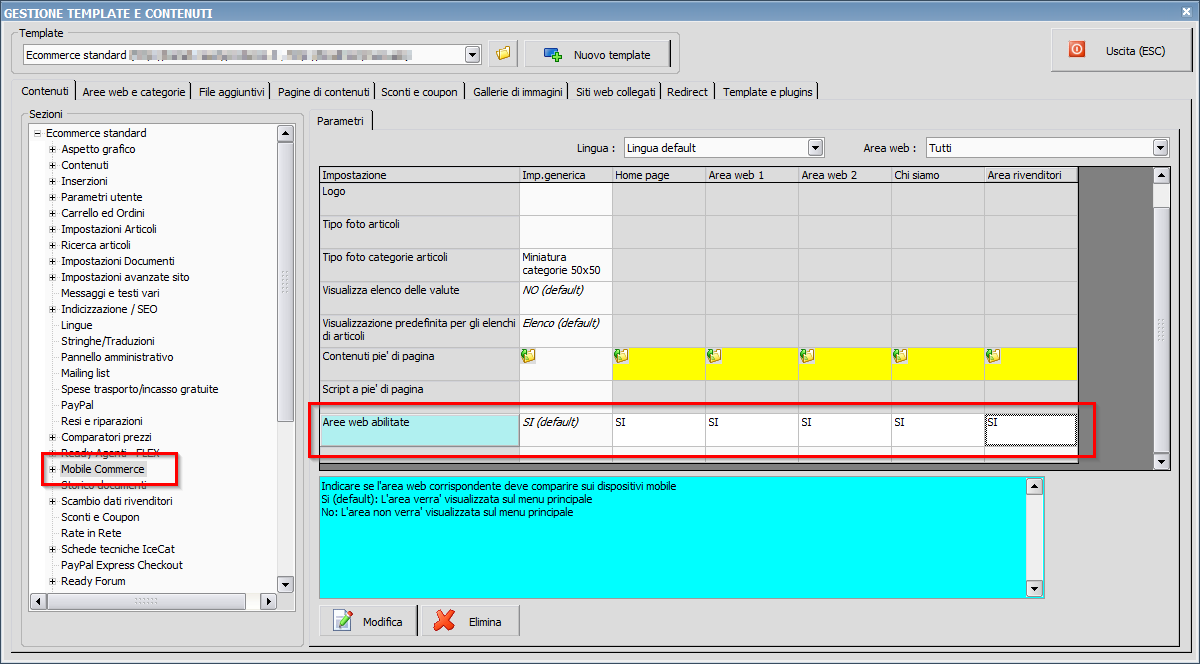Click down arrow of the parameters table scrollbar
The image size is (1200, 664).
click(x=1161, y=461)
